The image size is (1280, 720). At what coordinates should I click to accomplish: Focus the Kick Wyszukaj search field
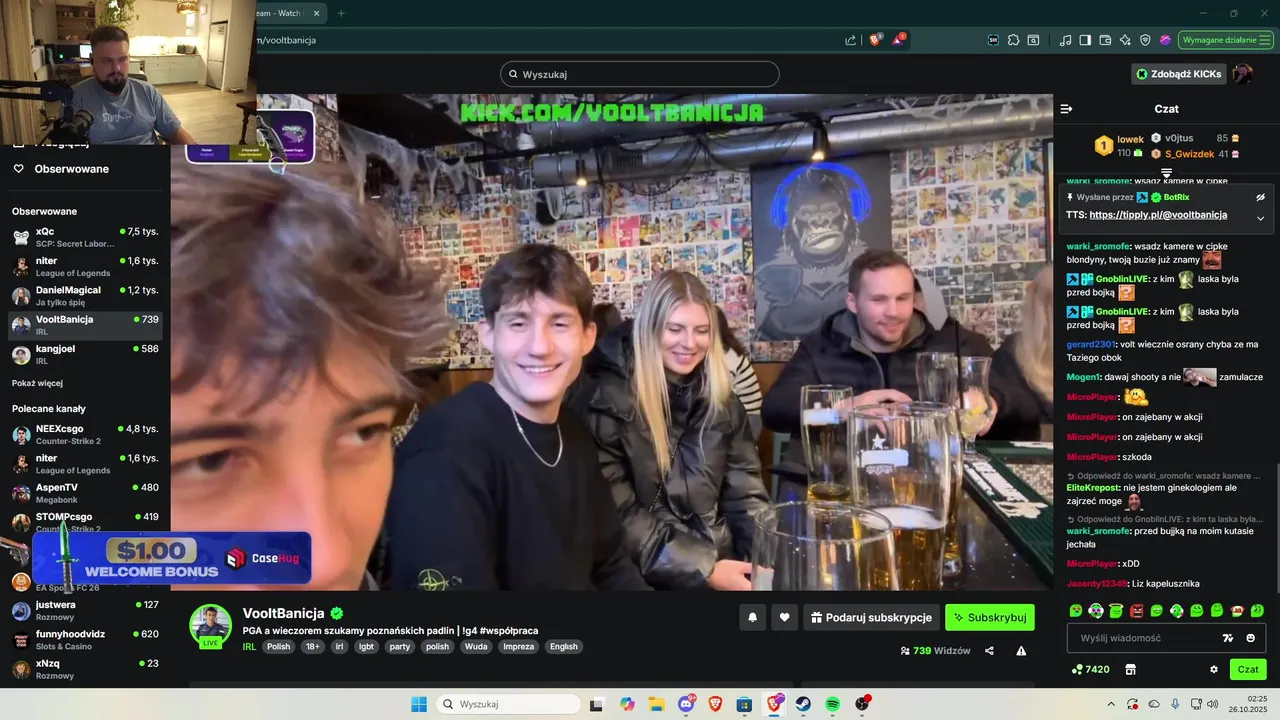point(640,74)
